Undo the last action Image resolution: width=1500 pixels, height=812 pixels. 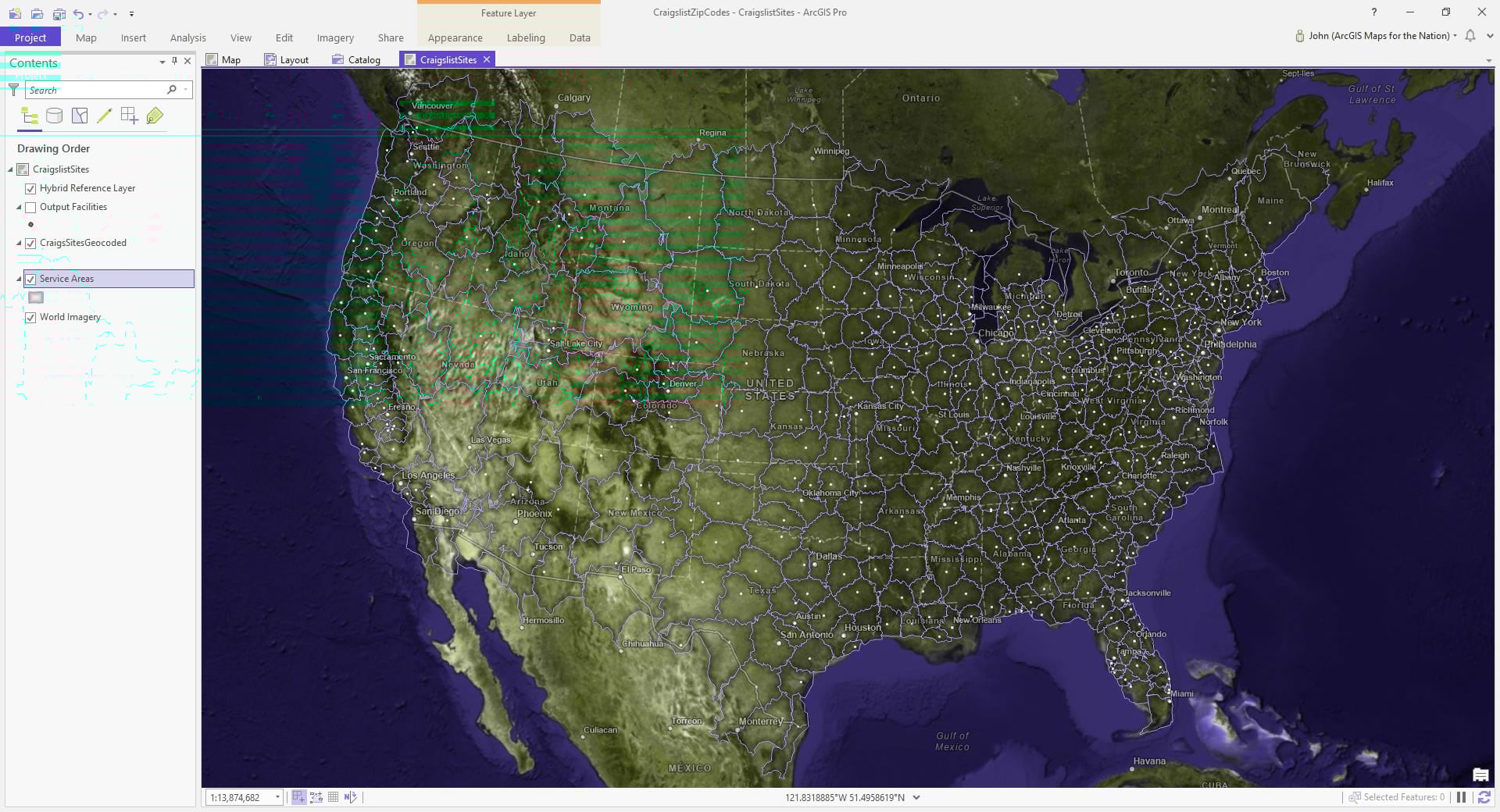pos(78,13)
